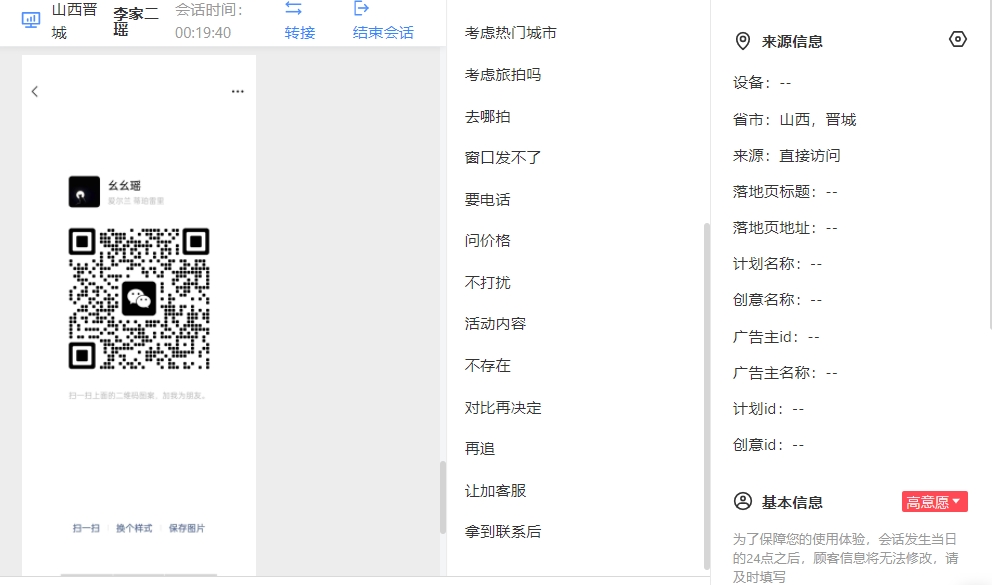Choose the 让加客服 quick reply
992x585 pixels.
(495, 491)
